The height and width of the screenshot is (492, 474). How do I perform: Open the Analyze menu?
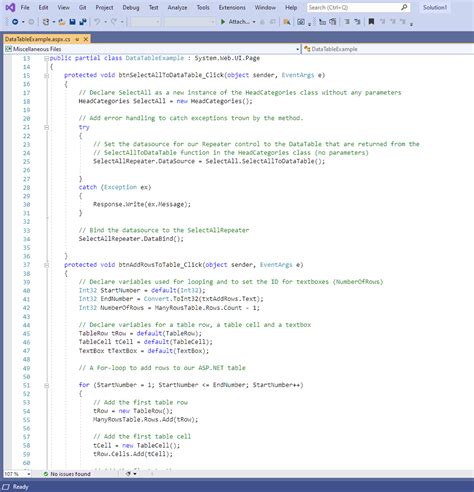(177, 7)
